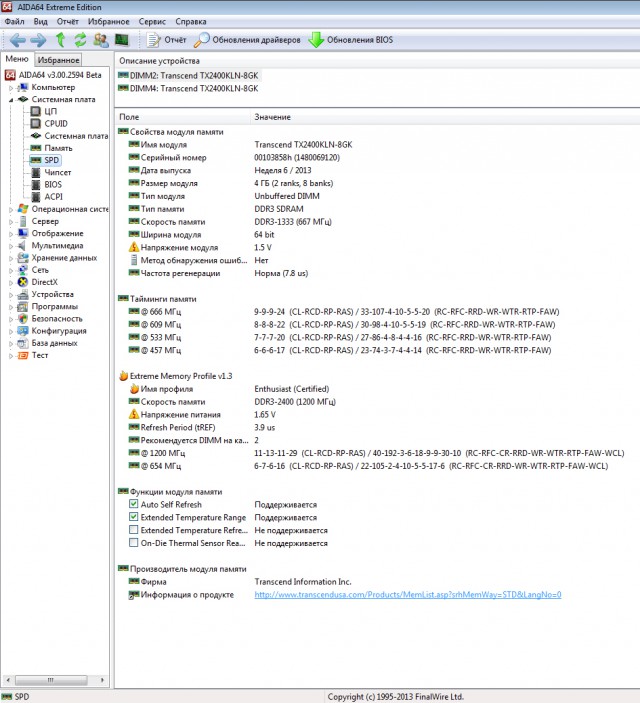Switch to the Избранное sidebar tab
Viewport: 640px width, 703px height.
click(x=58, y=60)
